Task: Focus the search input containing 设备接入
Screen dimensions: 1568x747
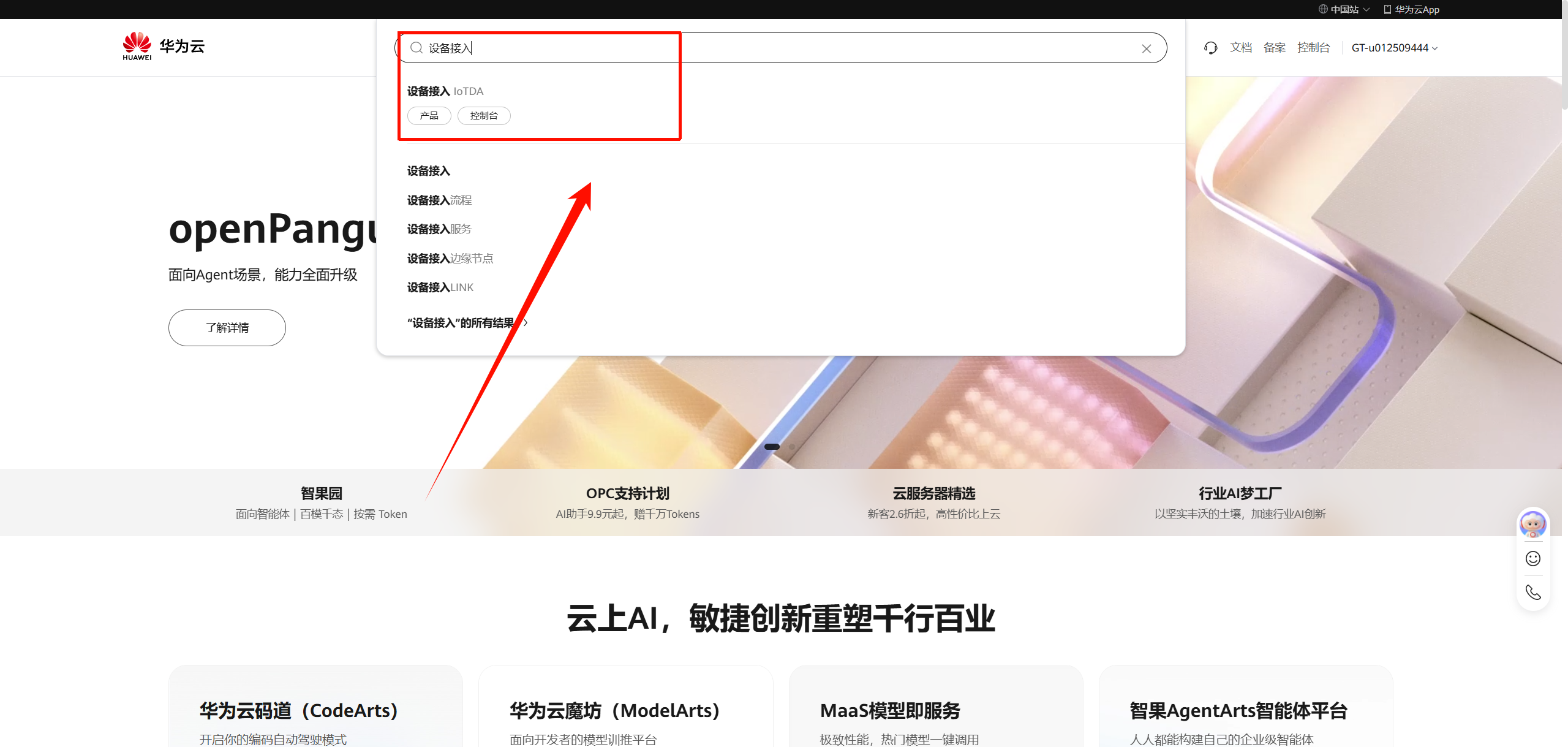Action: tap(781, 48)
